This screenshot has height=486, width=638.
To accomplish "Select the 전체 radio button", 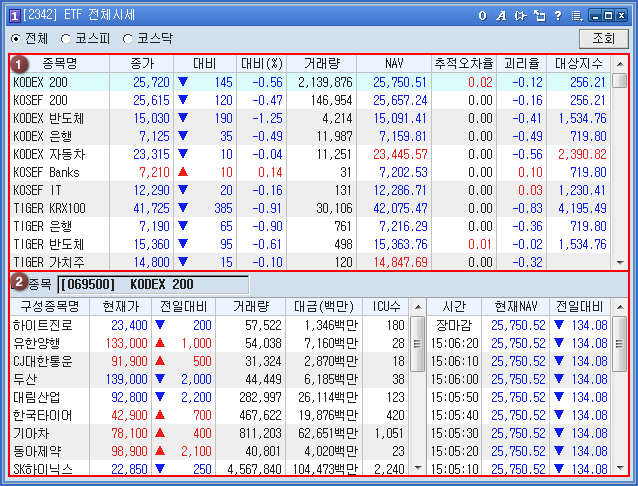I will click(16, 39).
